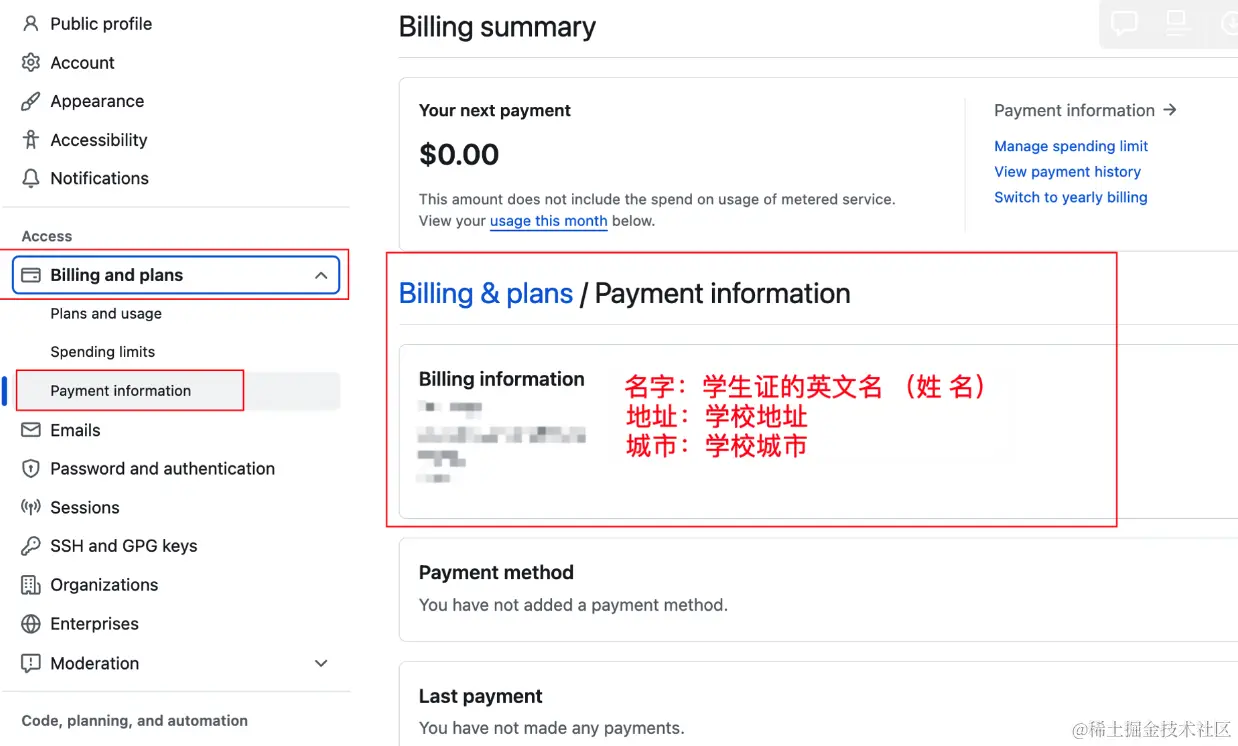Click the SSH and GPG keys icon

pyautogui.click(x=31, y=546)
